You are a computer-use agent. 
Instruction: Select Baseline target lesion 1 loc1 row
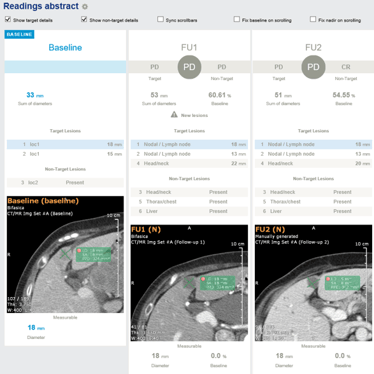pos(65,144)
